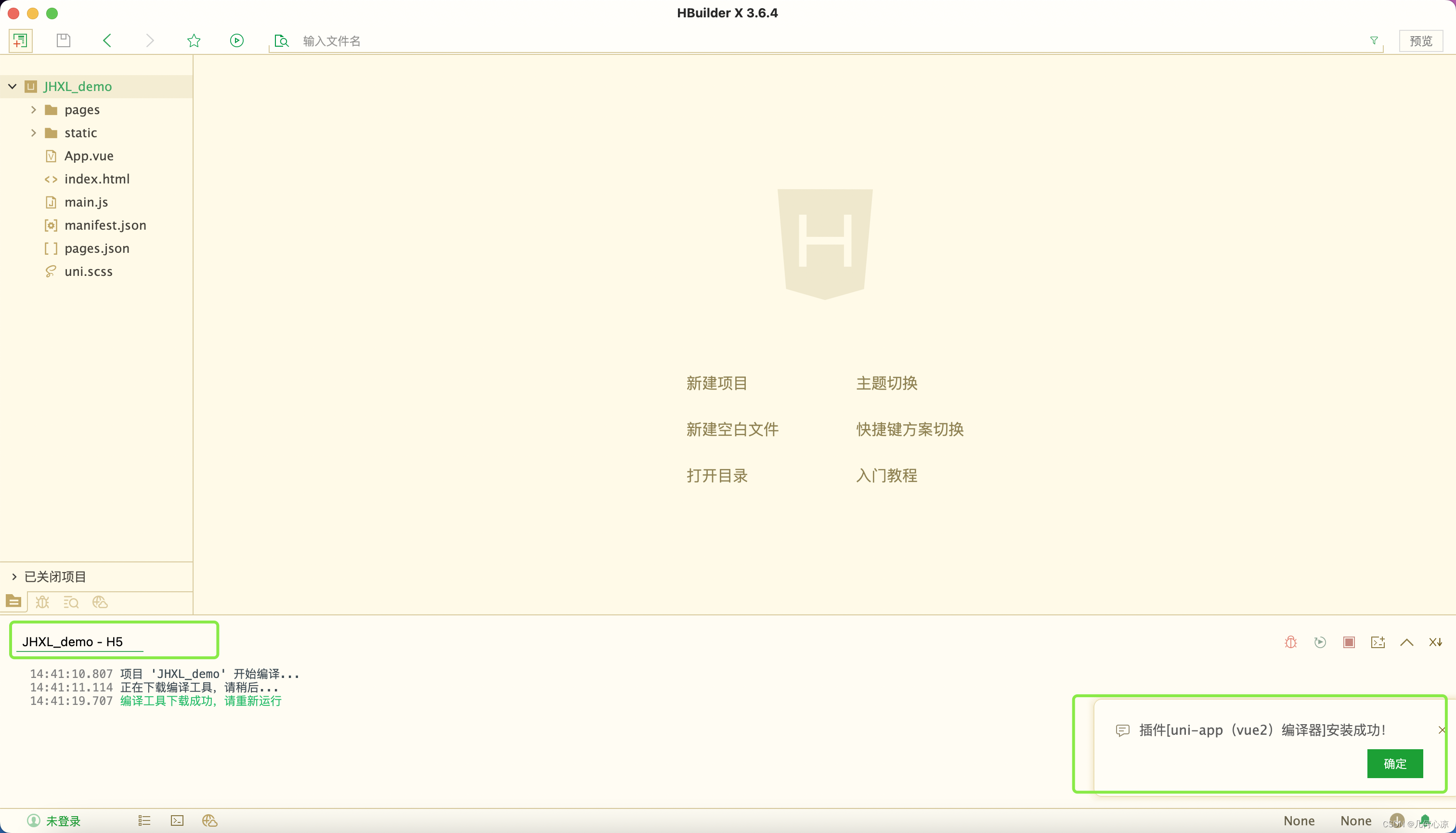This screenshot has width=1456, height=833.
Task: Click the new terminal icon in console toolbar
Action: click(x=1378, y=642)
